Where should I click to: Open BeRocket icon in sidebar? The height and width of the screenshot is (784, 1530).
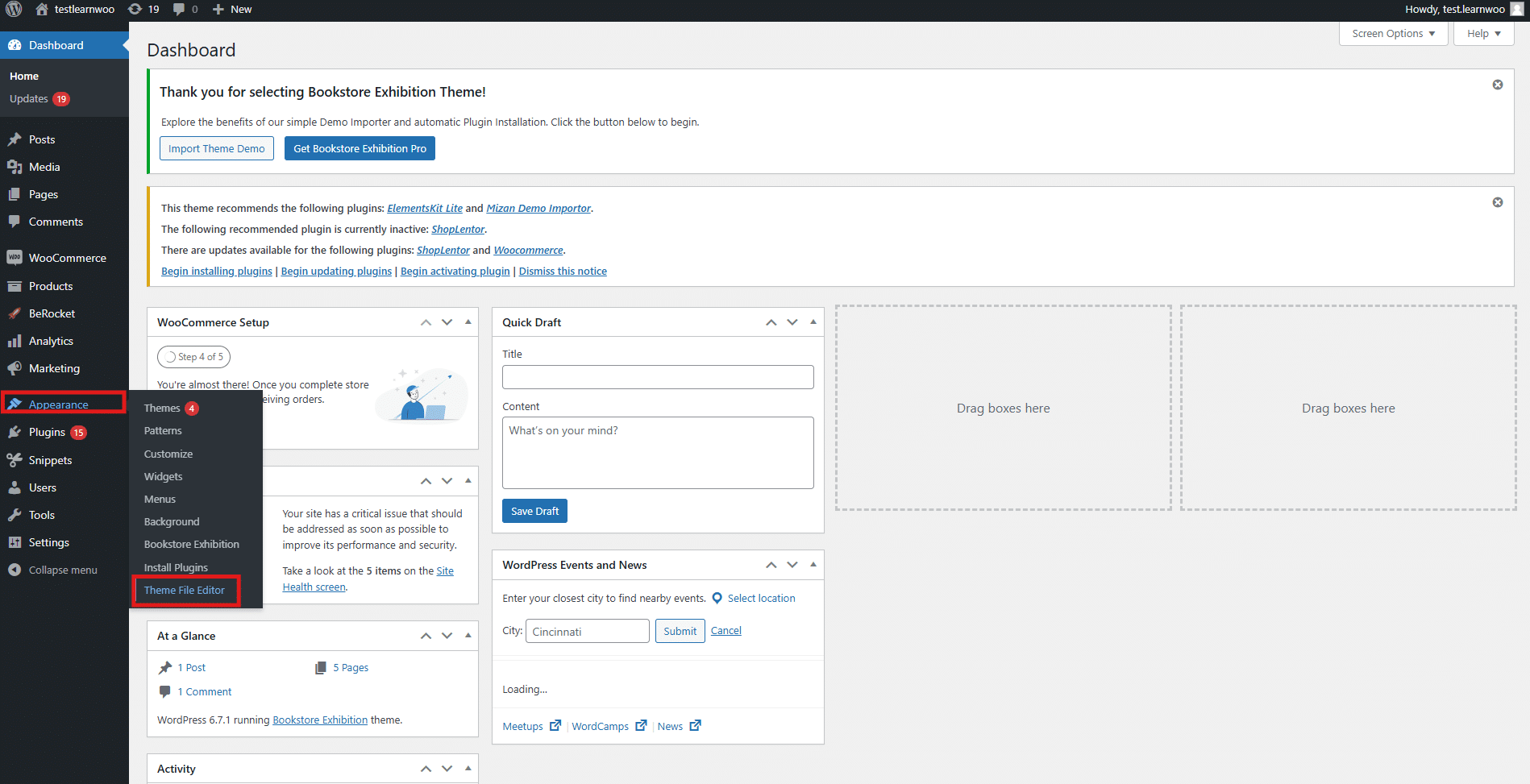coord(15,313)
